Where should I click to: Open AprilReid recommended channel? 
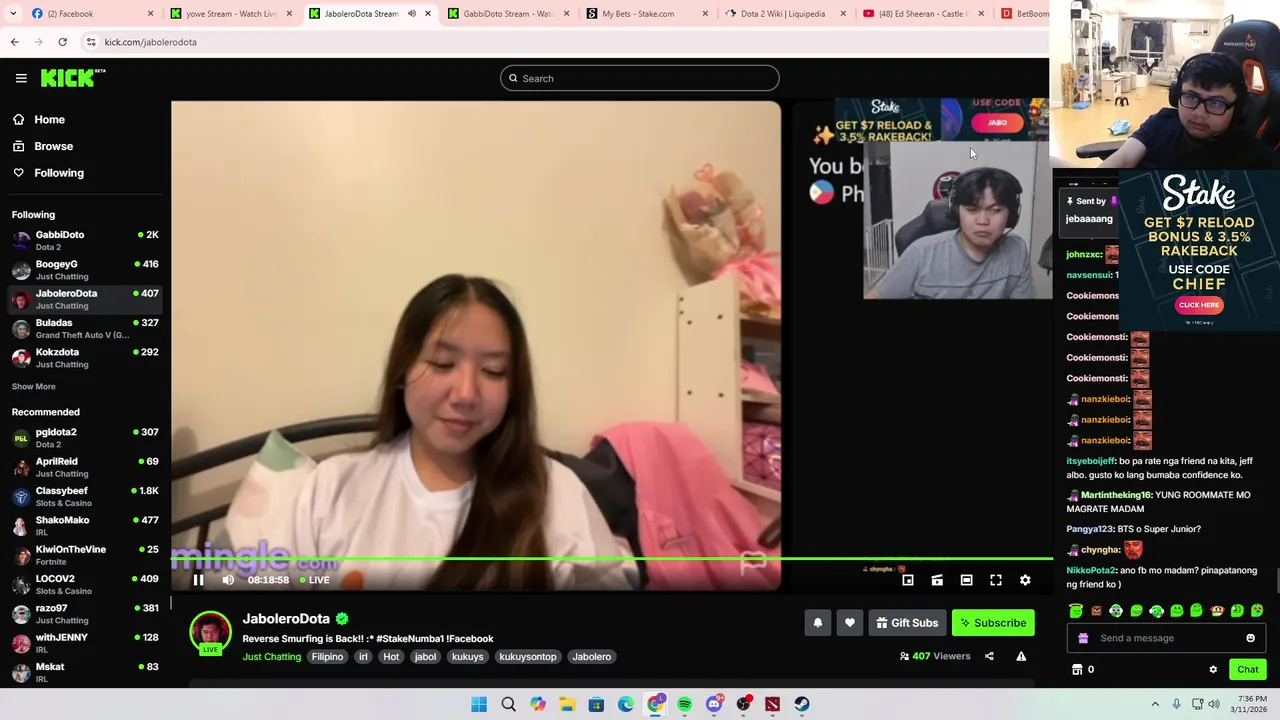click(85, 467)
